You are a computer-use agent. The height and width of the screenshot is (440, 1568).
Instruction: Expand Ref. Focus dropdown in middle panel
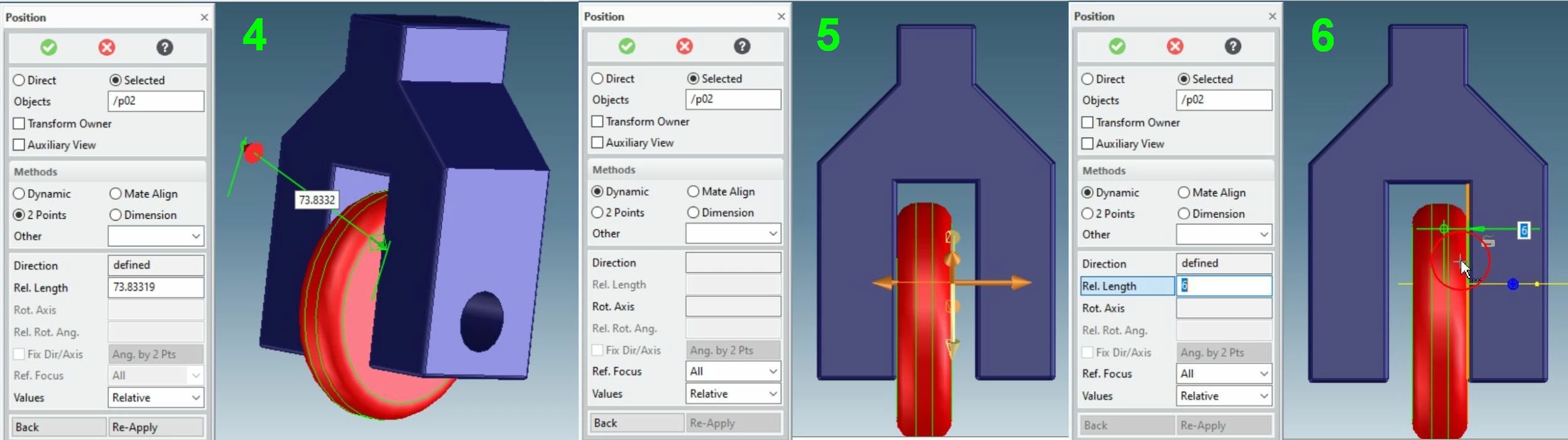[x=733, y=371]
